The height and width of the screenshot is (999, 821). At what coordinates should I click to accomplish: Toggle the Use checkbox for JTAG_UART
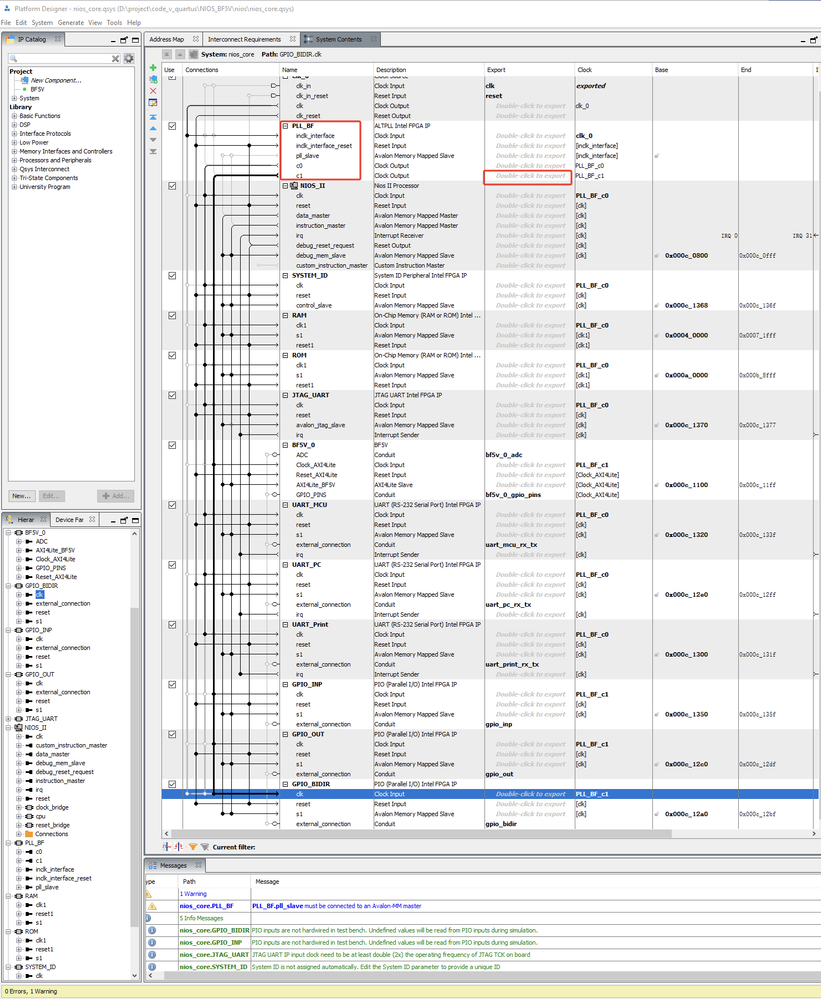[172, 395]
